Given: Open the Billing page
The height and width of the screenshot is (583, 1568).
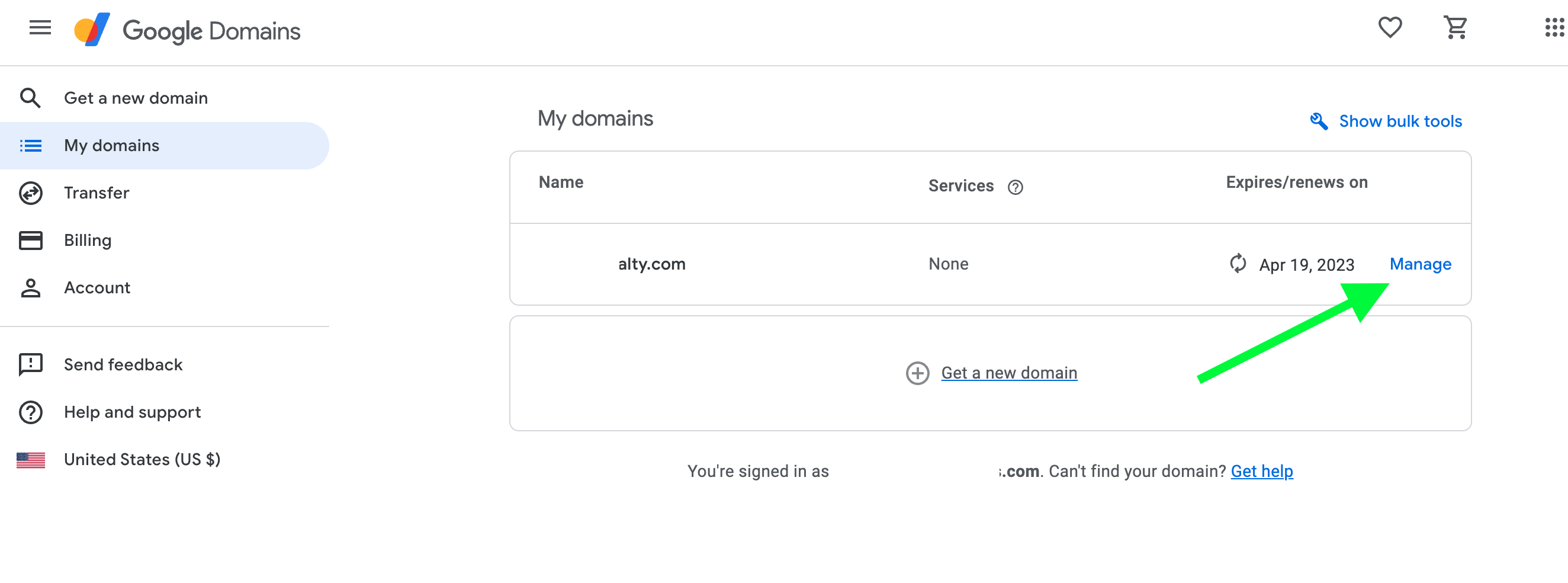Looking at the screenshot, I should click(x=88, y=241).
